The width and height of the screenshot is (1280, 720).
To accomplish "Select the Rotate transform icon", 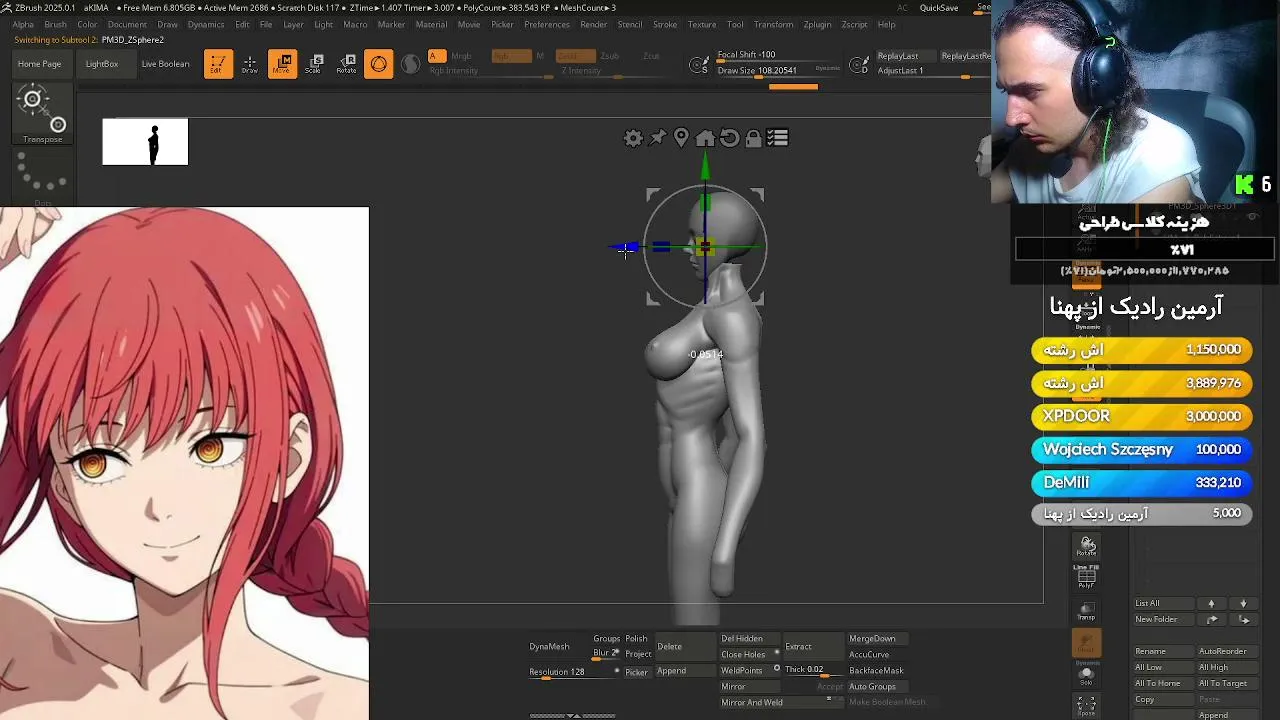I will pyautogui.click(x=346, y=64).
